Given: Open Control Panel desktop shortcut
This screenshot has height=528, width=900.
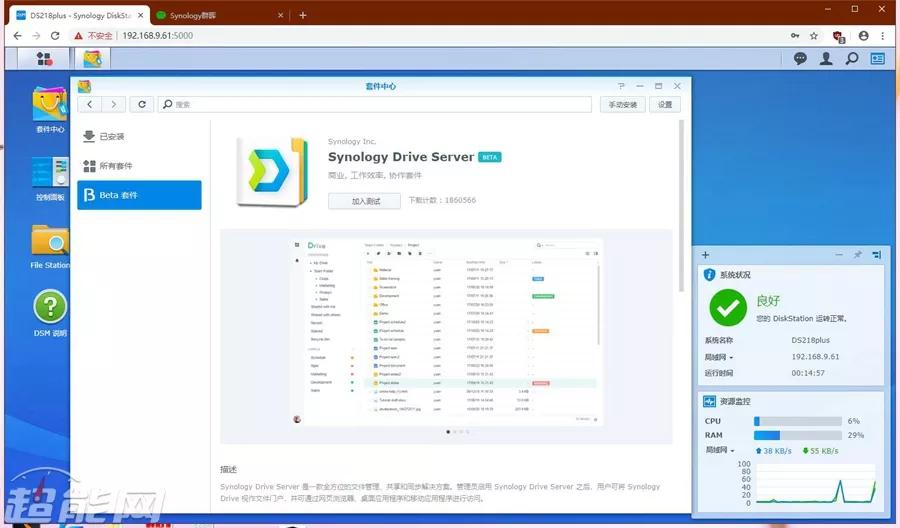Looking at the screenshot, I should click(50, 178).
